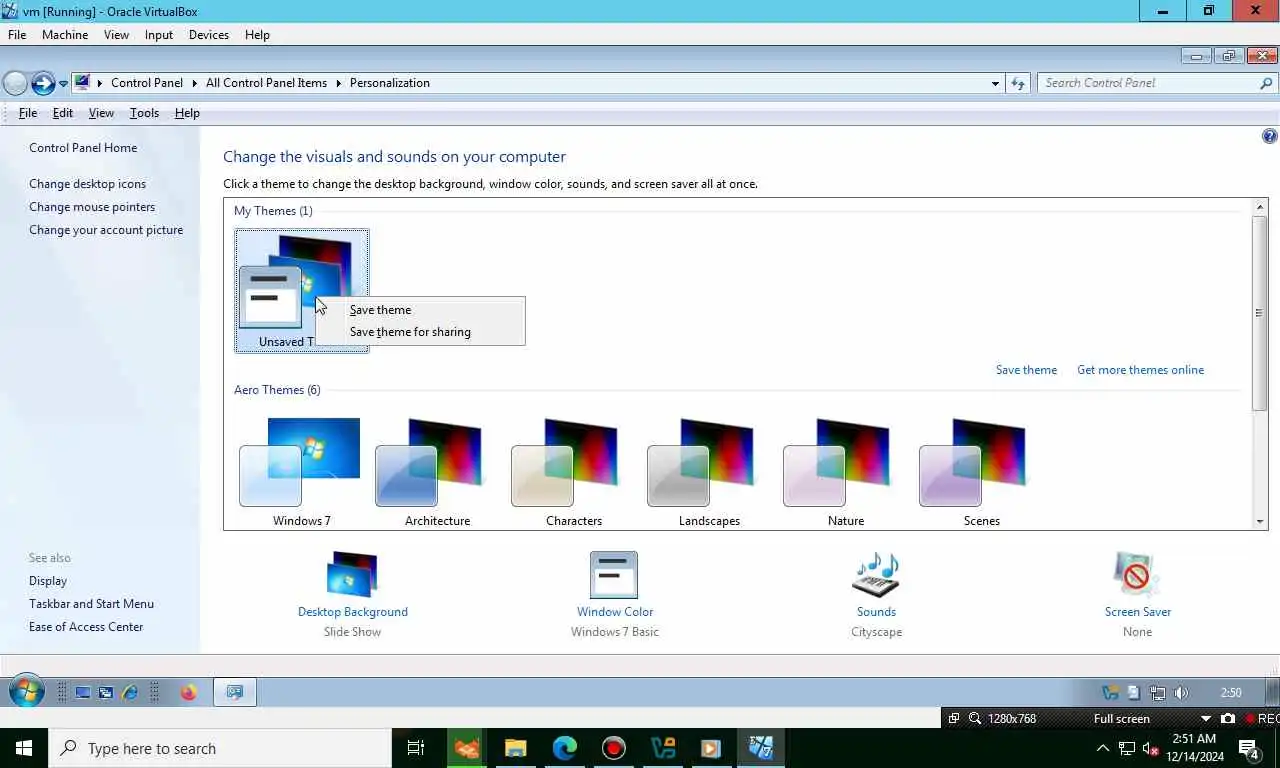Click the search magnifier in Control Panel search
This screenshot has width=1280, height=768.
click(x=1266, y=83)
